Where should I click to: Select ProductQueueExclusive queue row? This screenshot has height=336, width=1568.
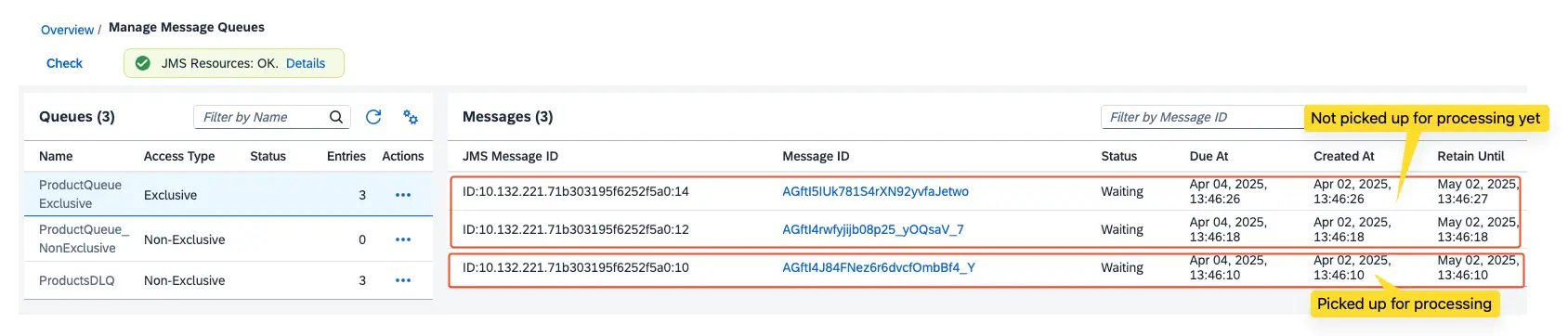229,194
